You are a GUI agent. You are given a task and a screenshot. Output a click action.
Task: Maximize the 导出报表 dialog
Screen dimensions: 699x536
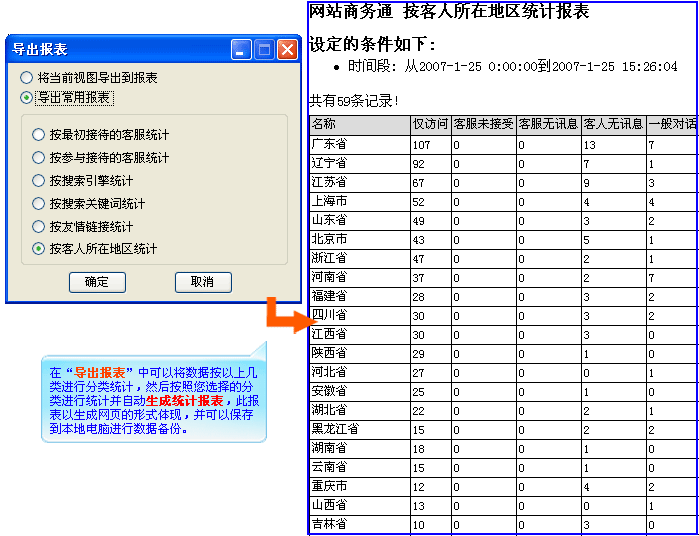point(264,49)
